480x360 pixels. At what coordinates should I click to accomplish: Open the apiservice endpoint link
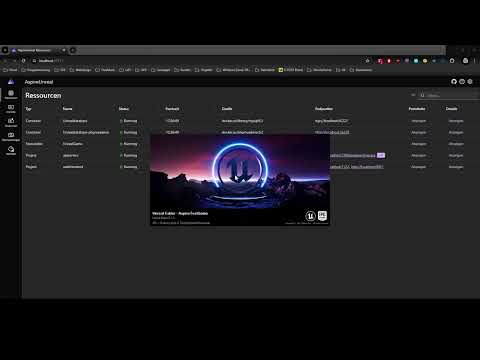click(353, 156)
